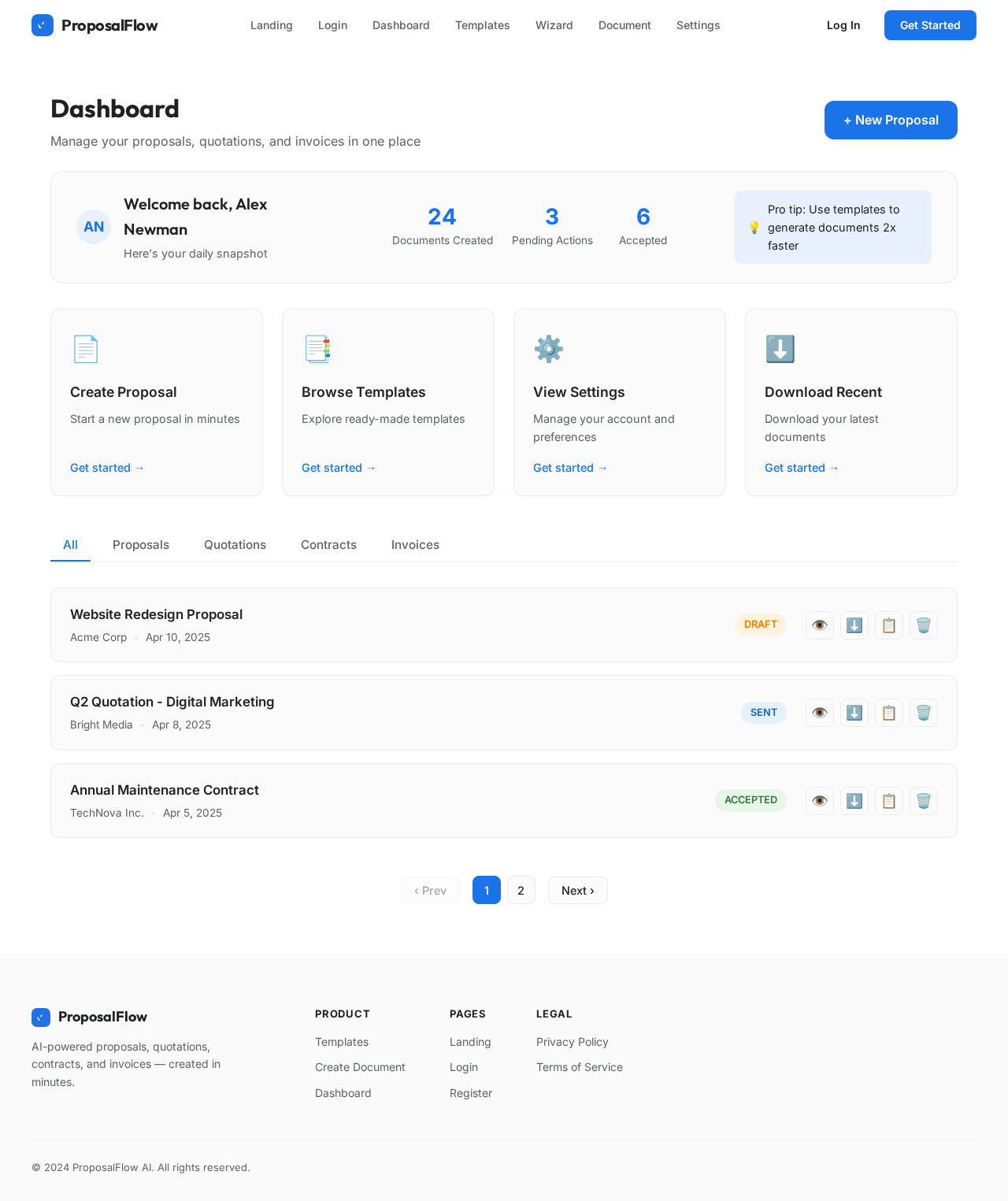Click the SENT status badge
The height and width of the screenshot is (1201, 1008).
click(764, 713)
